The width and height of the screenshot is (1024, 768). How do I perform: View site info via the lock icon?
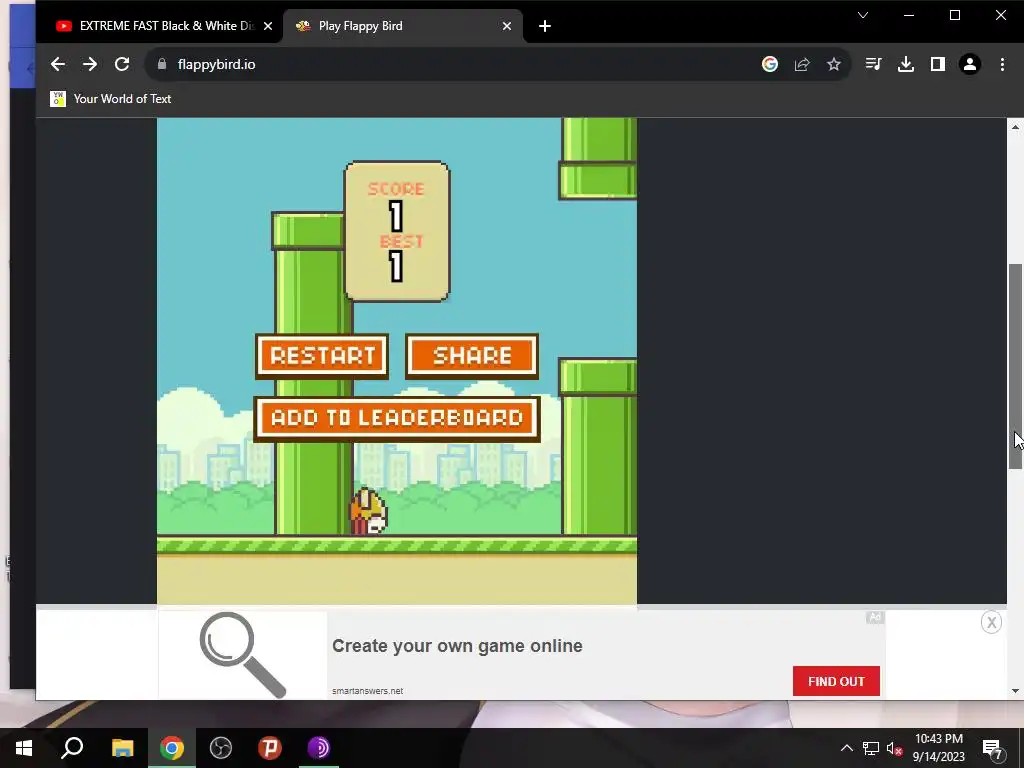click(x=162, y=64)
